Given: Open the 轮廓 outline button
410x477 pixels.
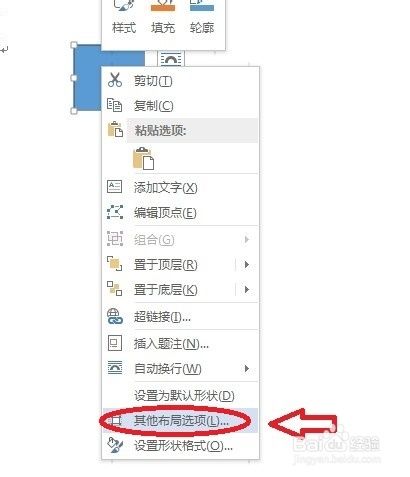Looking at the screenshot, I should click(x=202, y=17).
